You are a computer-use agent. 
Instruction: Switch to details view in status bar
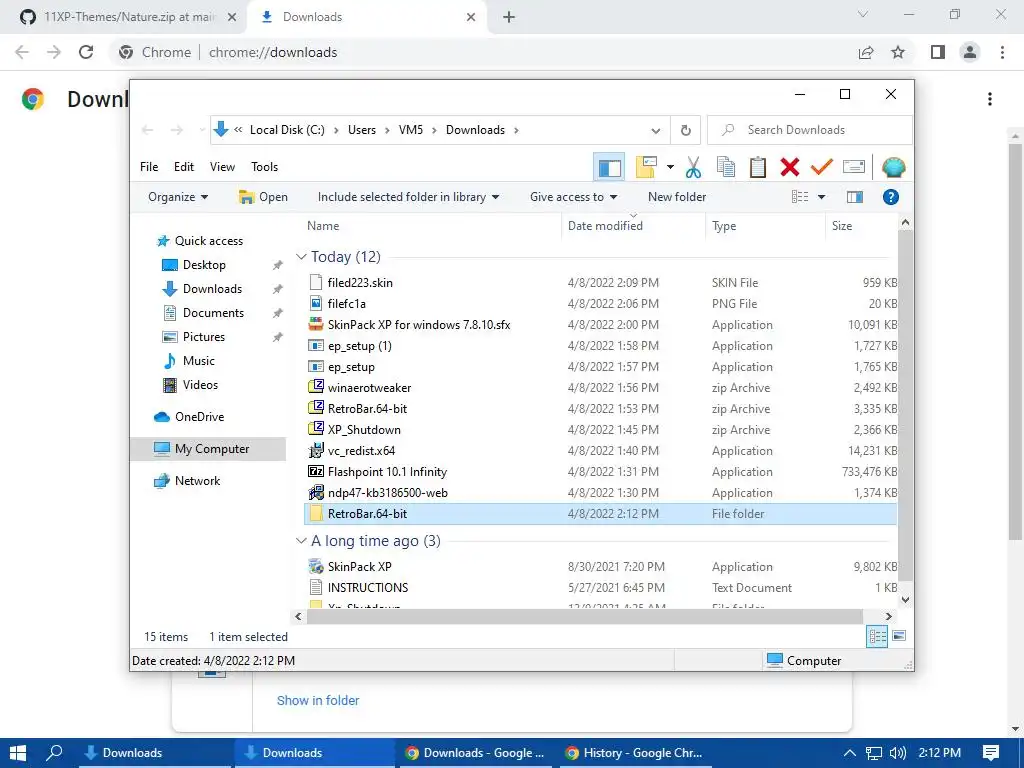(877, 636)
